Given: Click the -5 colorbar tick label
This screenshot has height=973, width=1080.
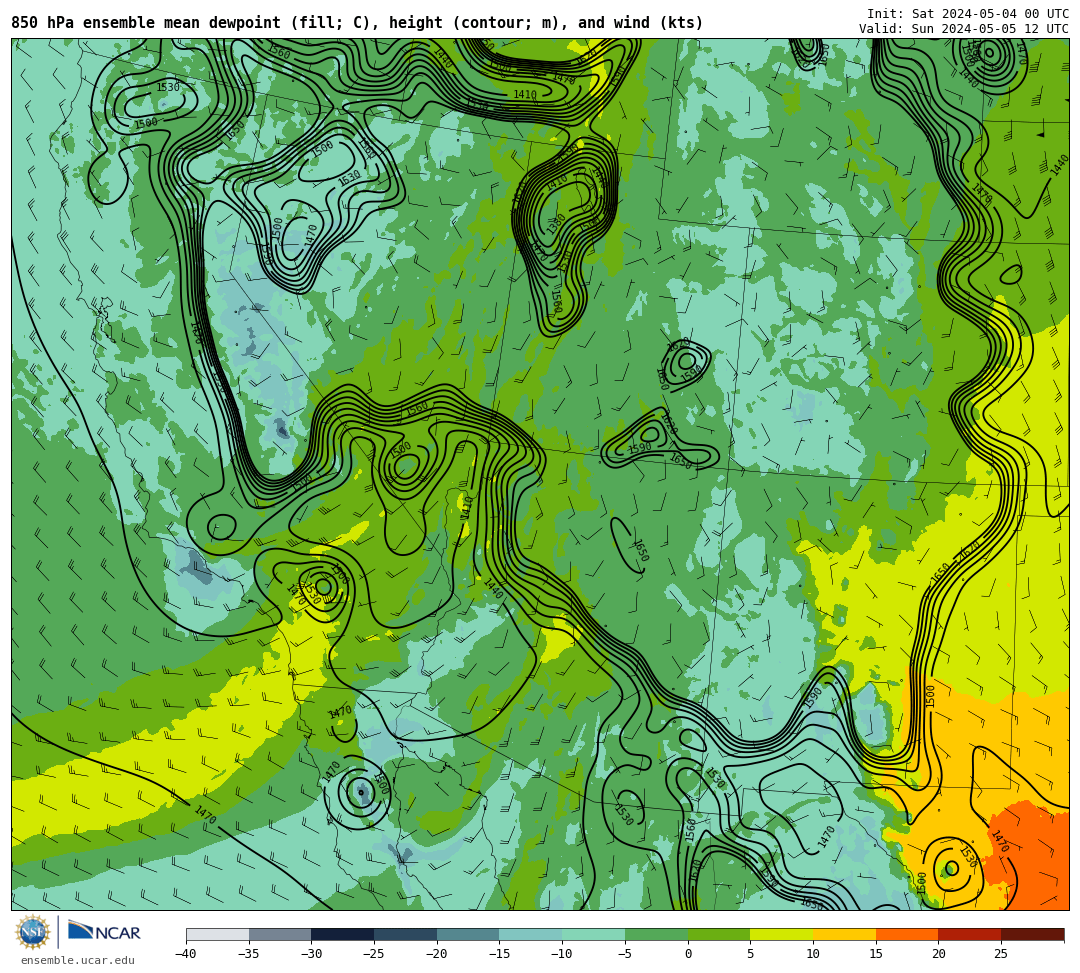Looking at the screenshot, I should pyautogui.click(x=625, y=954).
